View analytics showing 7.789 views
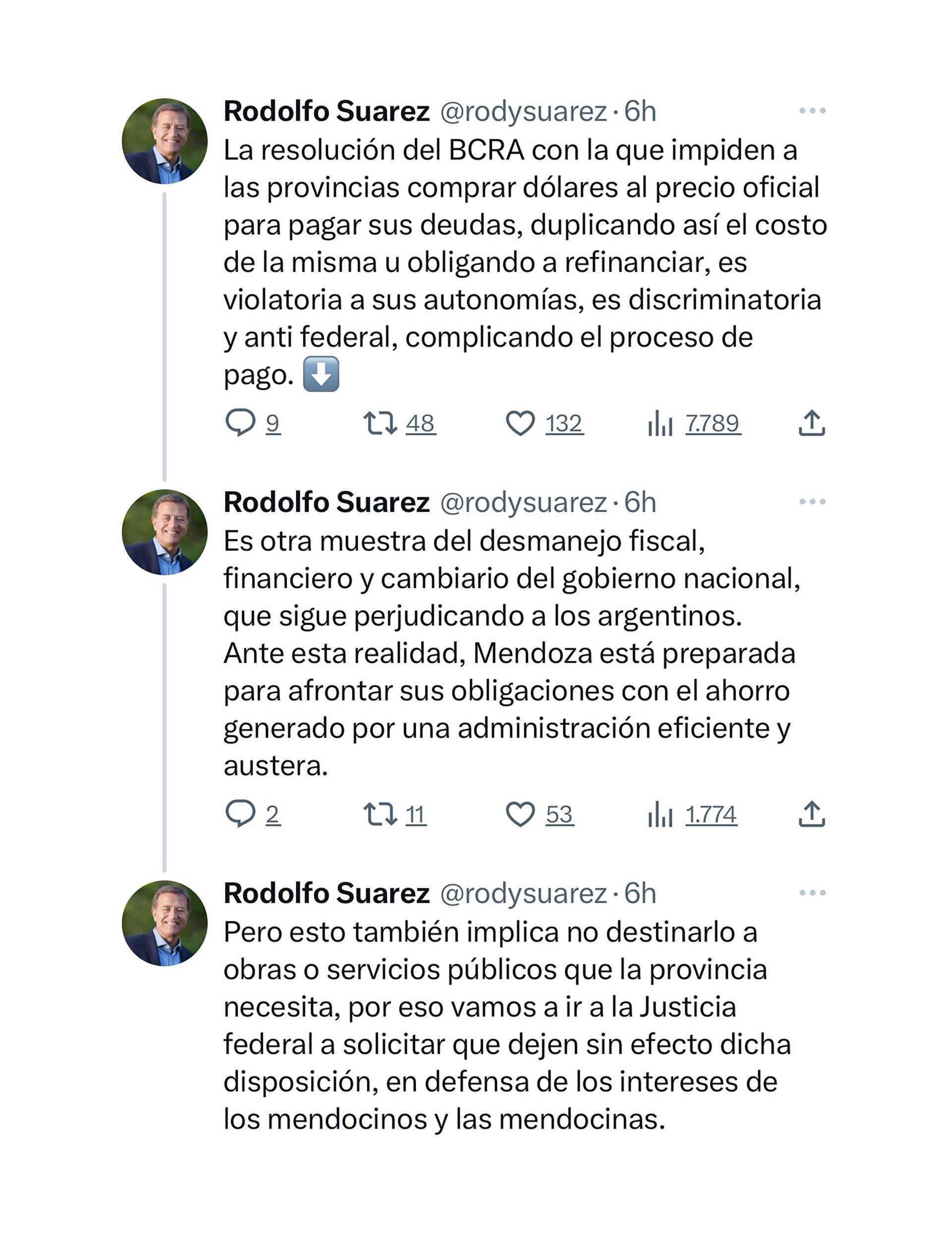The width and height of the screenshot is (952, 1233). (660, 423)
